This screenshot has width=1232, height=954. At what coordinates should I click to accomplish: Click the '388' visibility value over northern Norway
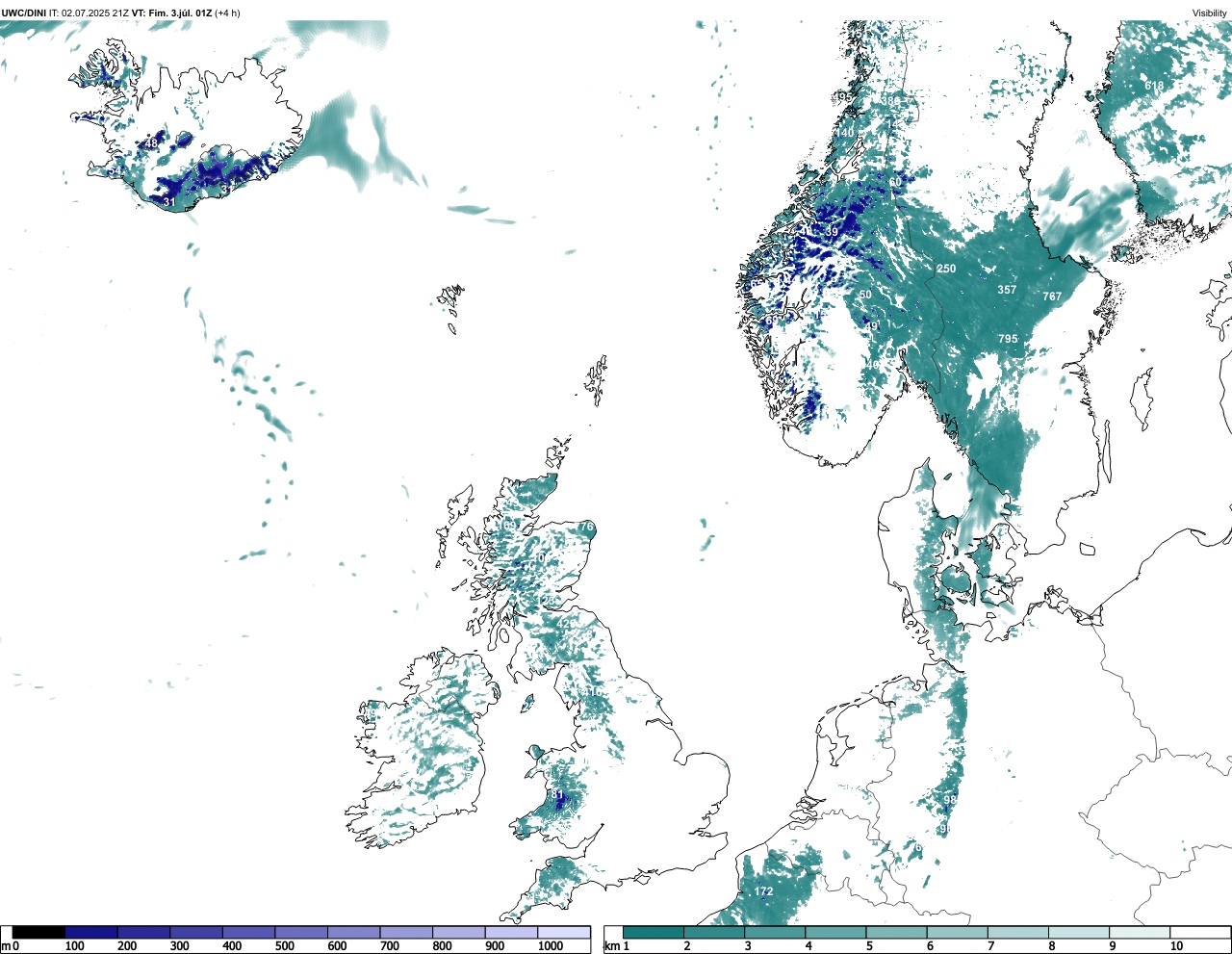(890, 101)
